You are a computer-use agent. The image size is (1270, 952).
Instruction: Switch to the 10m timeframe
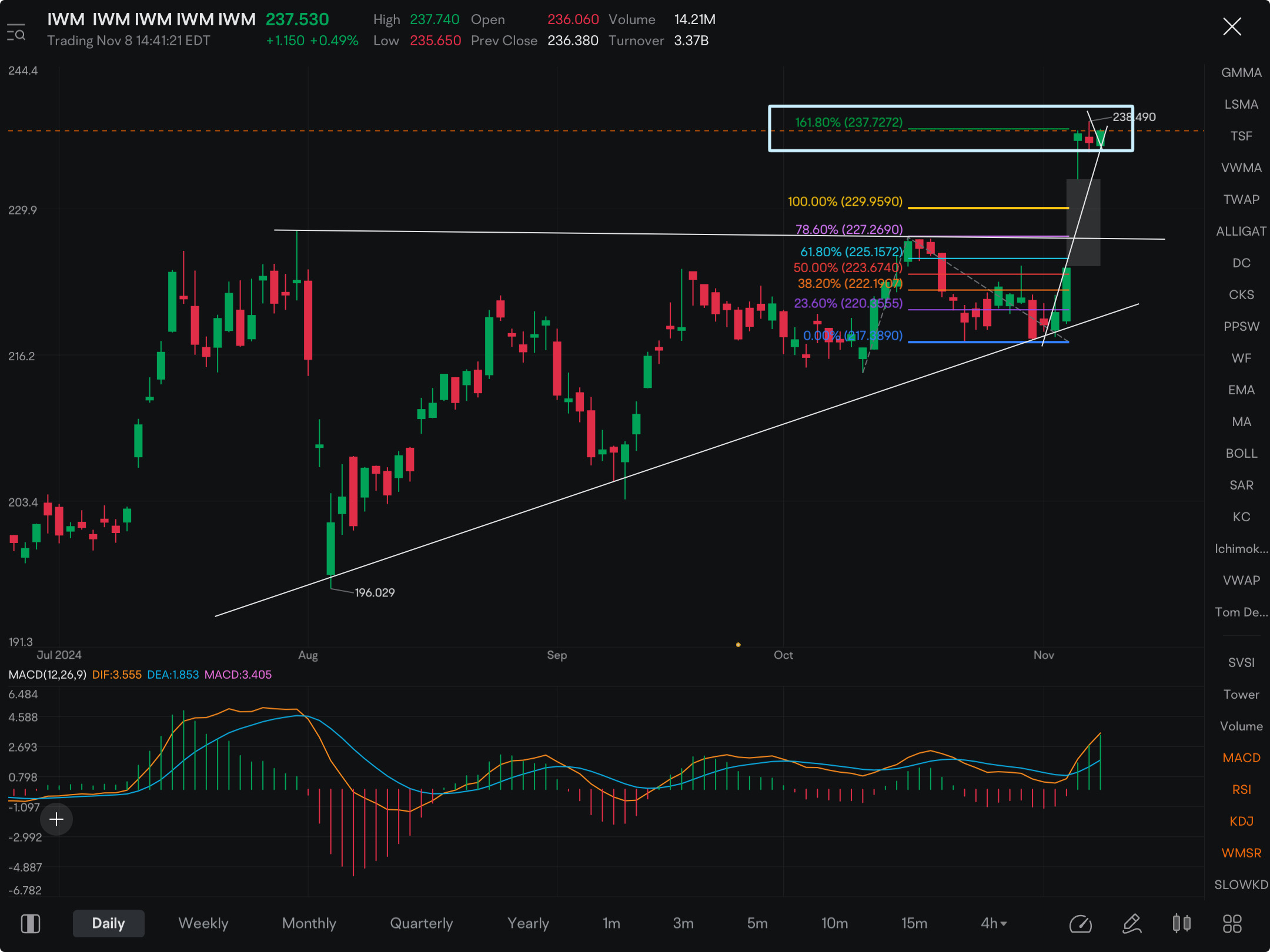(x=835, y=924)
